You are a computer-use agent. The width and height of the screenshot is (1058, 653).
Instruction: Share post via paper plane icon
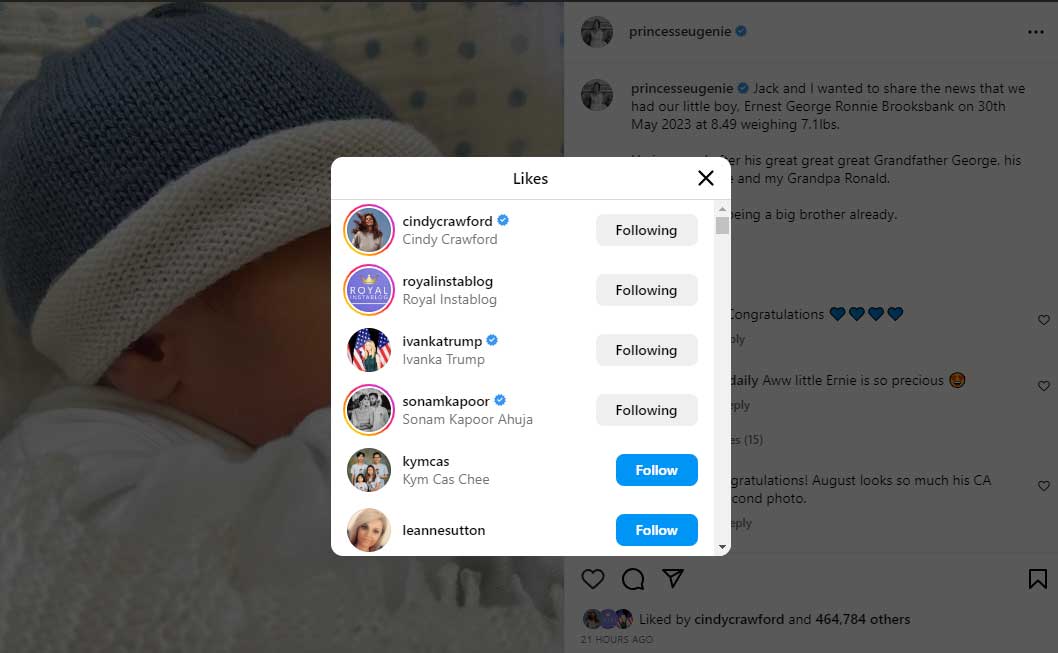tap(673, 579)
